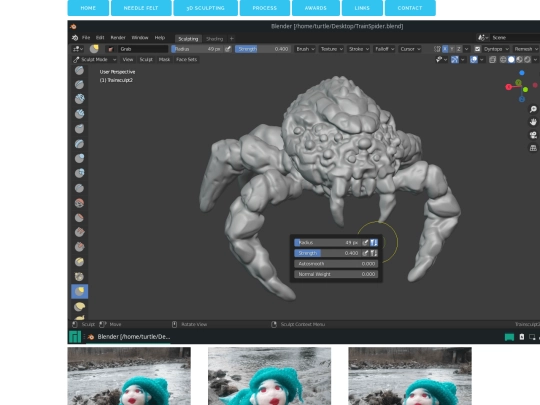
Task: Open the Sculpt Mode selector
Action: click(95, 60)
